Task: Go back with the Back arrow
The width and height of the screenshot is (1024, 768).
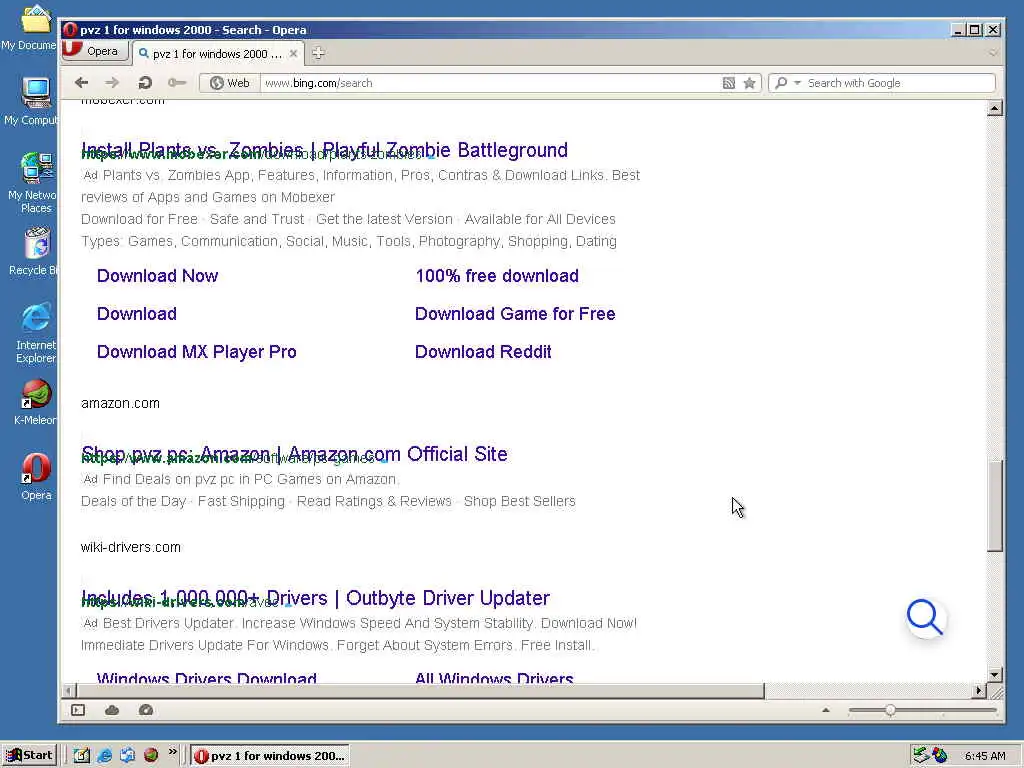Action: click(81, 83)
